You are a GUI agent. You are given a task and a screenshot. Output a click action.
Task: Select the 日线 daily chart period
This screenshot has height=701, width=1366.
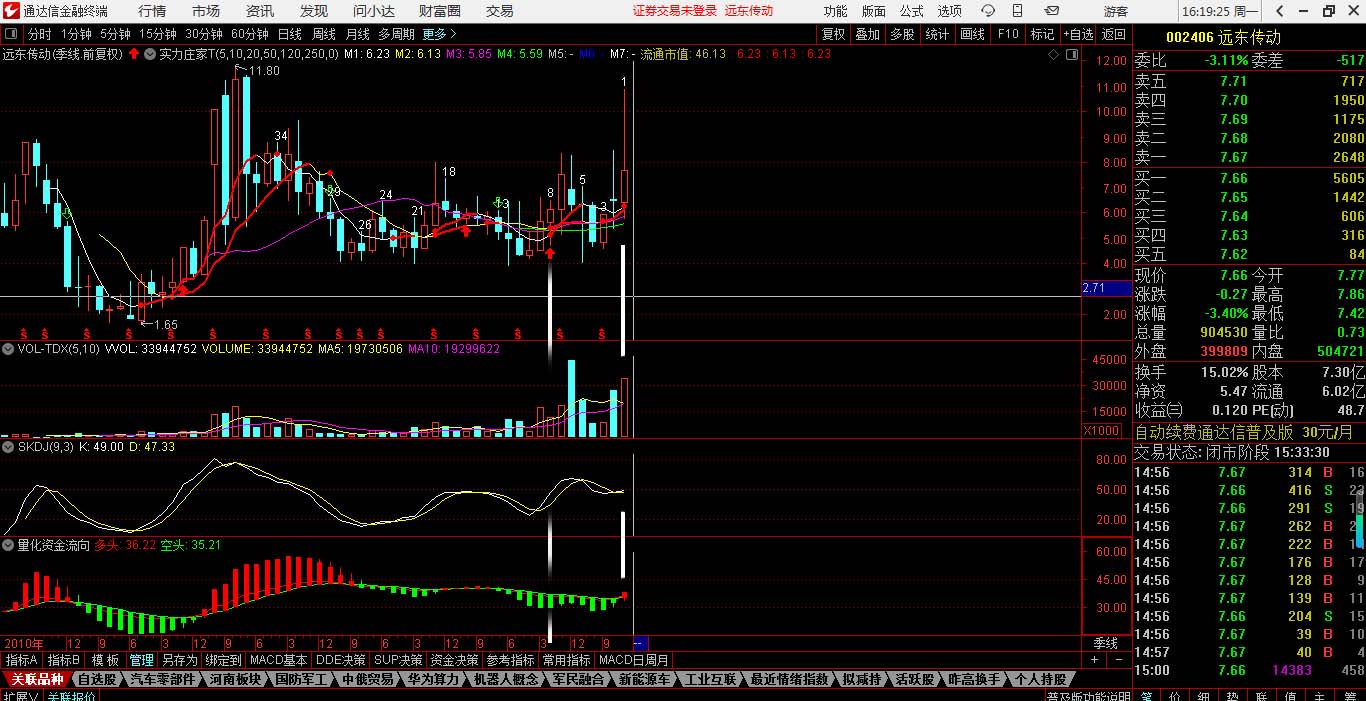289,34
